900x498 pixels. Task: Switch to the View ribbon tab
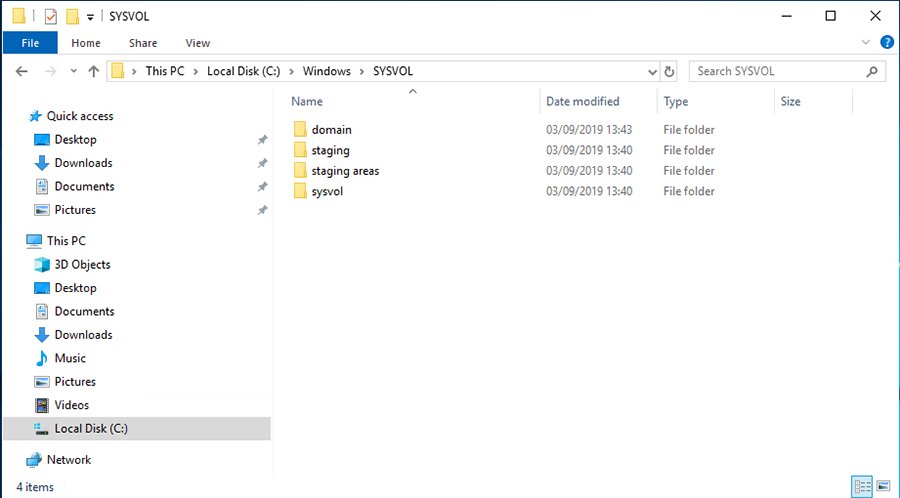tap(198, 43)
